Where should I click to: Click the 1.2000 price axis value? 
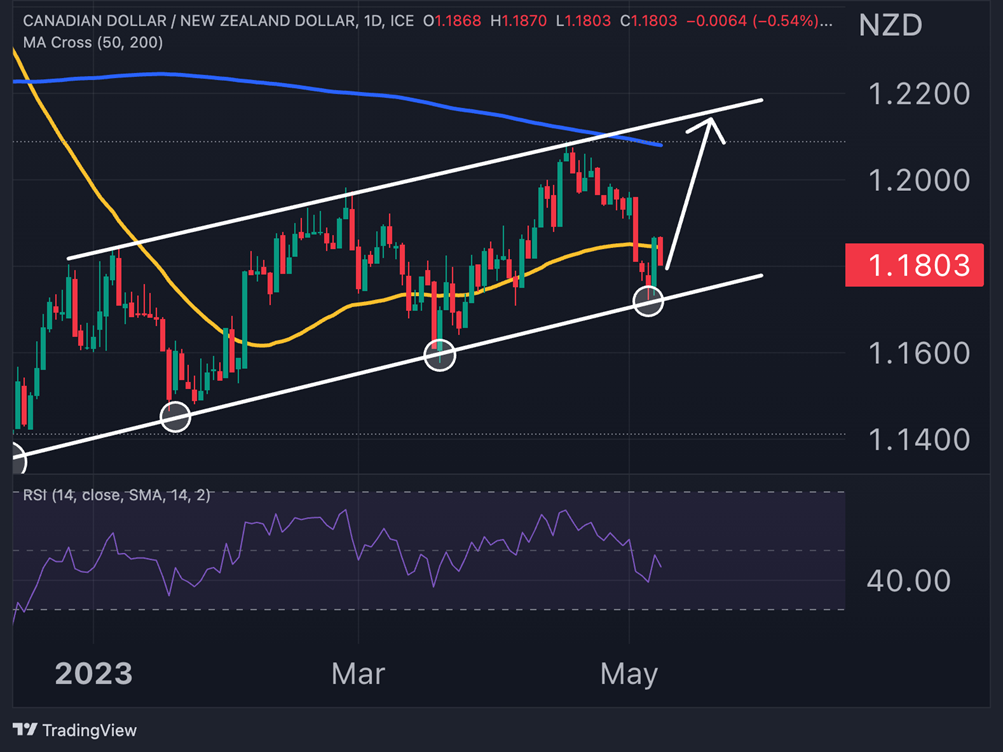919,181
